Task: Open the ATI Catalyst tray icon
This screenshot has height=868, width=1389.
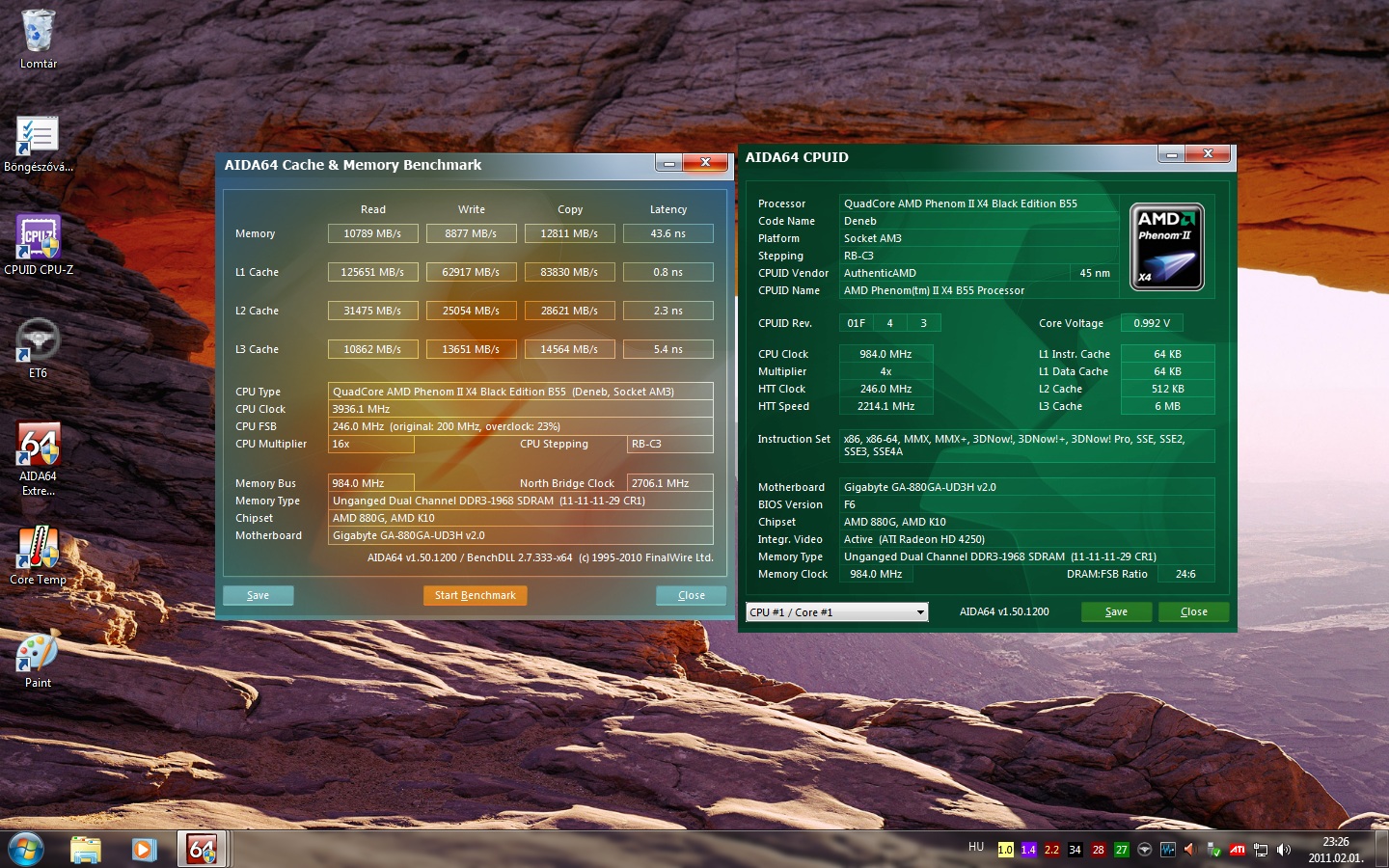Action: 1237,850
